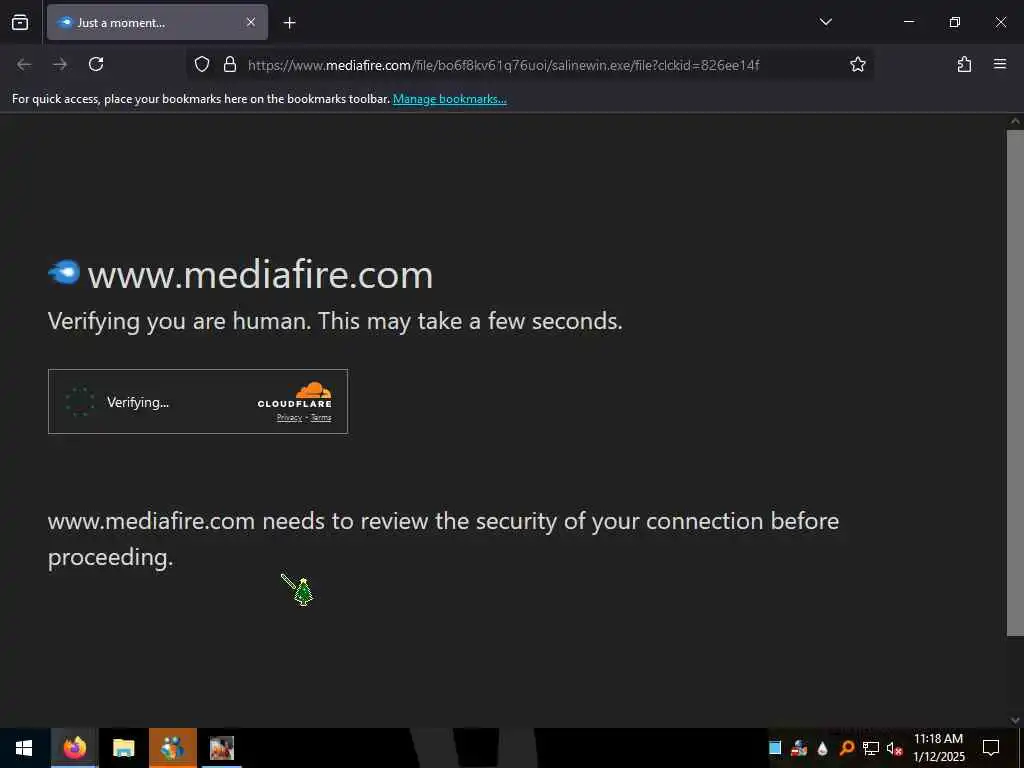
Task: Click the scrollbar up arrow
Action: (x=1015, y=121)
